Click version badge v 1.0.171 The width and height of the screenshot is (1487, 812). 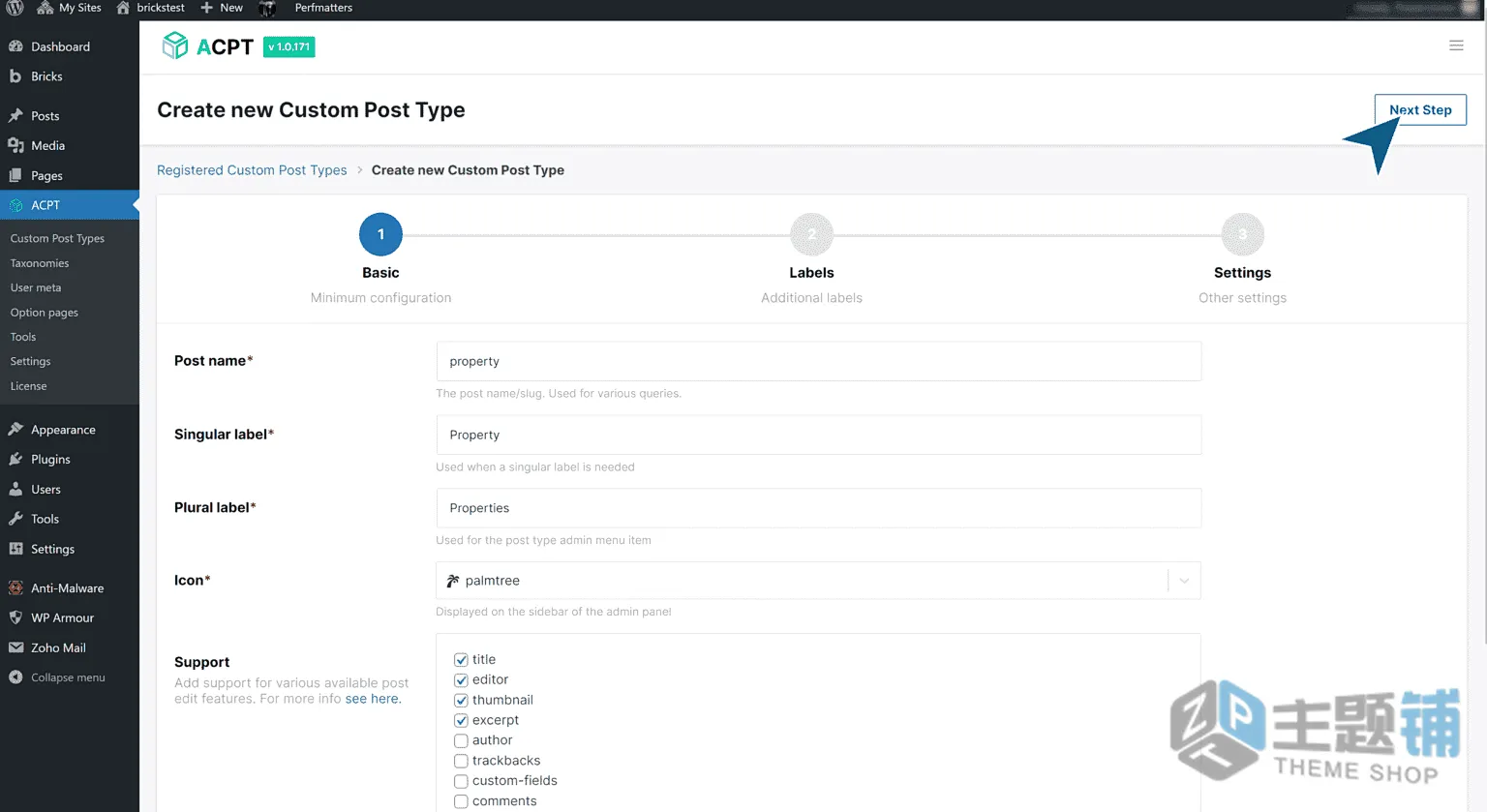(289, 46)
